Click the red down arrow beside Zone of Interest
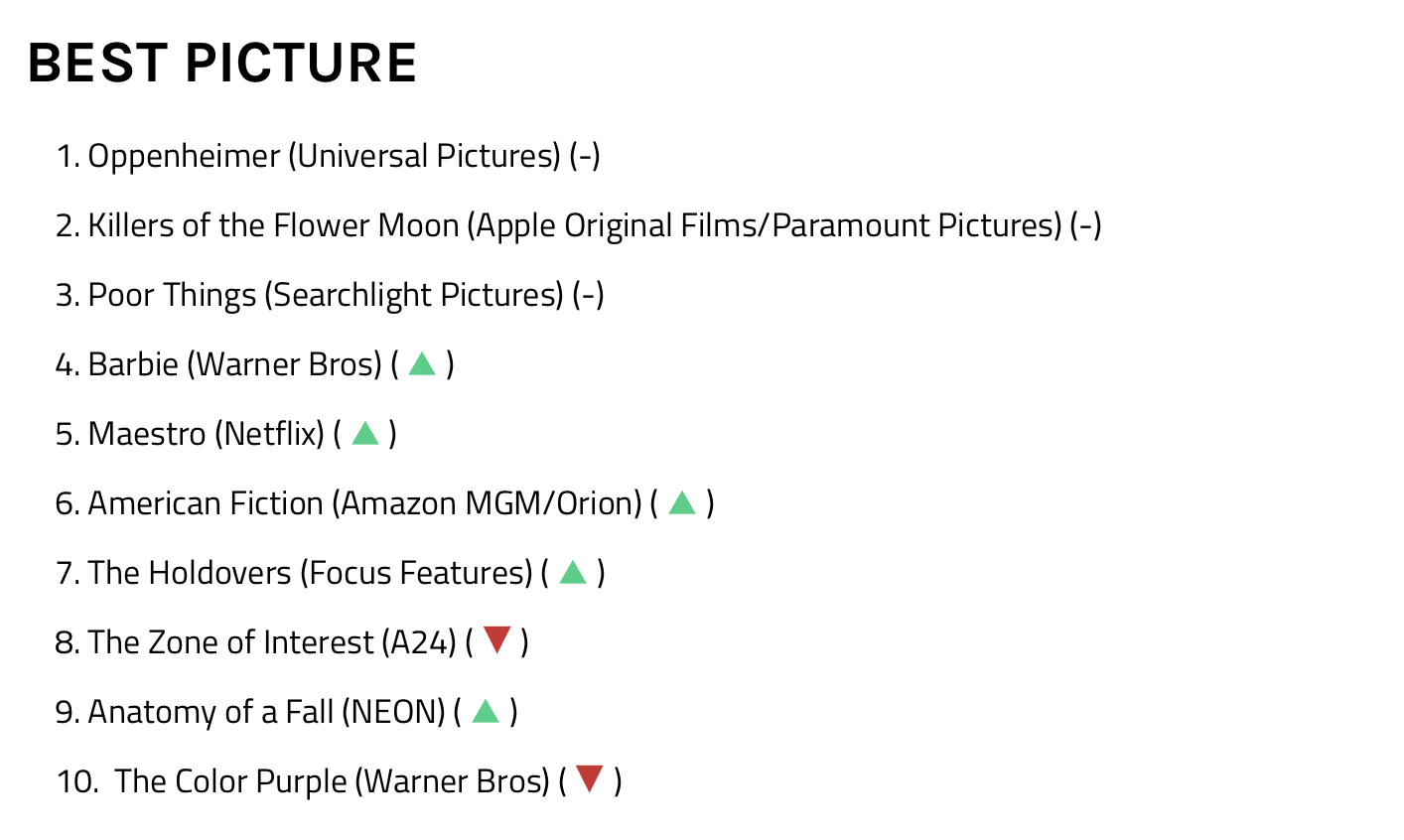1404x840 pixels. [x=496, y=641]
